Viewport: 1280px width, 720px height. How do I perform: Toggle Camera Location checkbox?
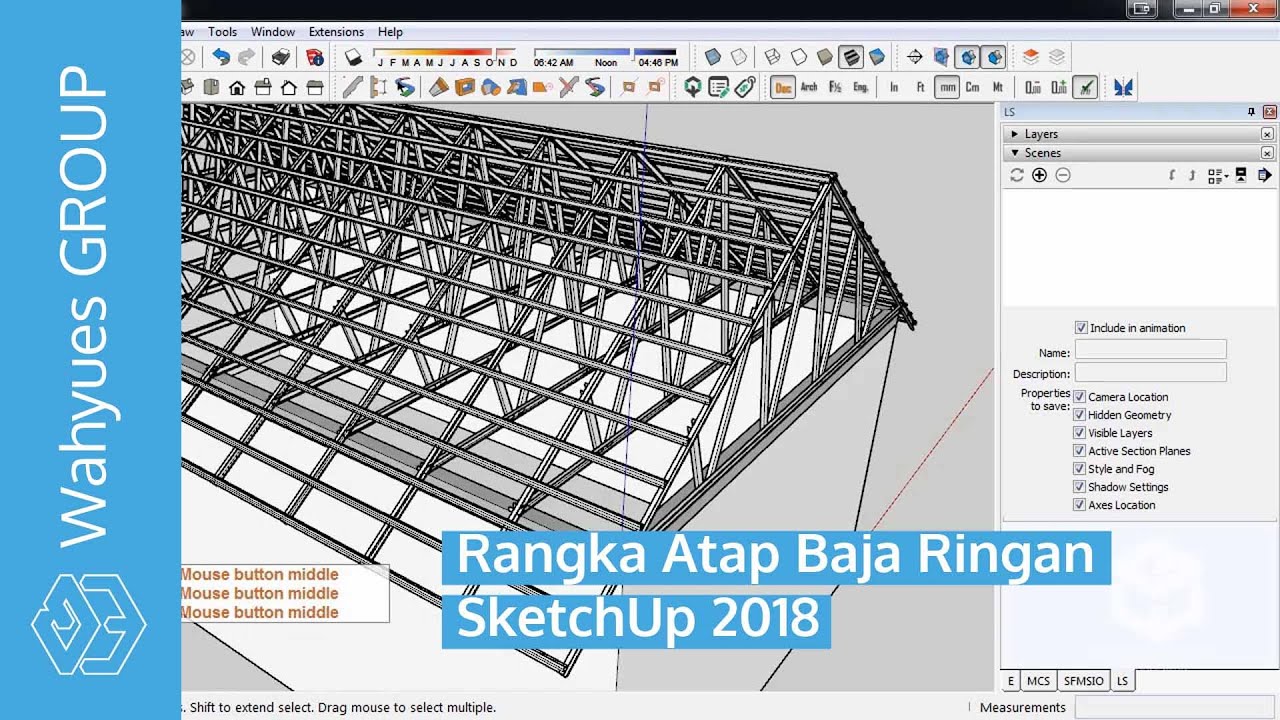[x=1080, y=397]
